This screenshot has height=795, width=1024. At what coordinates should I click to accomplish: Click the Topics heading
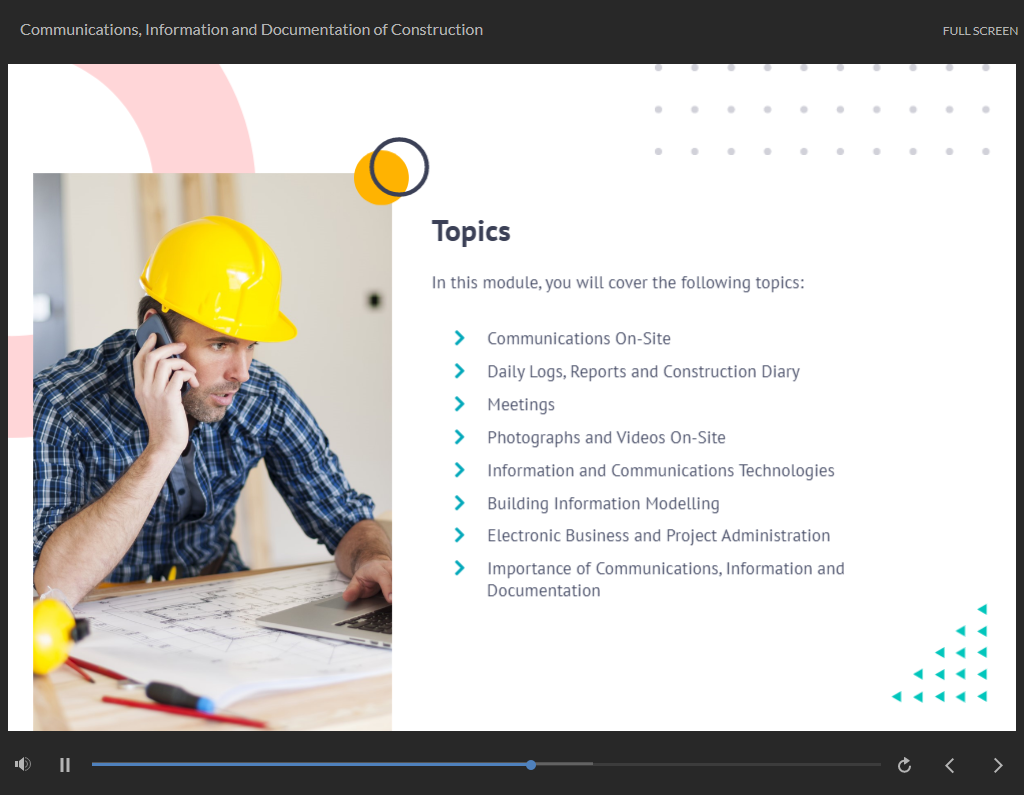(471, 231)
